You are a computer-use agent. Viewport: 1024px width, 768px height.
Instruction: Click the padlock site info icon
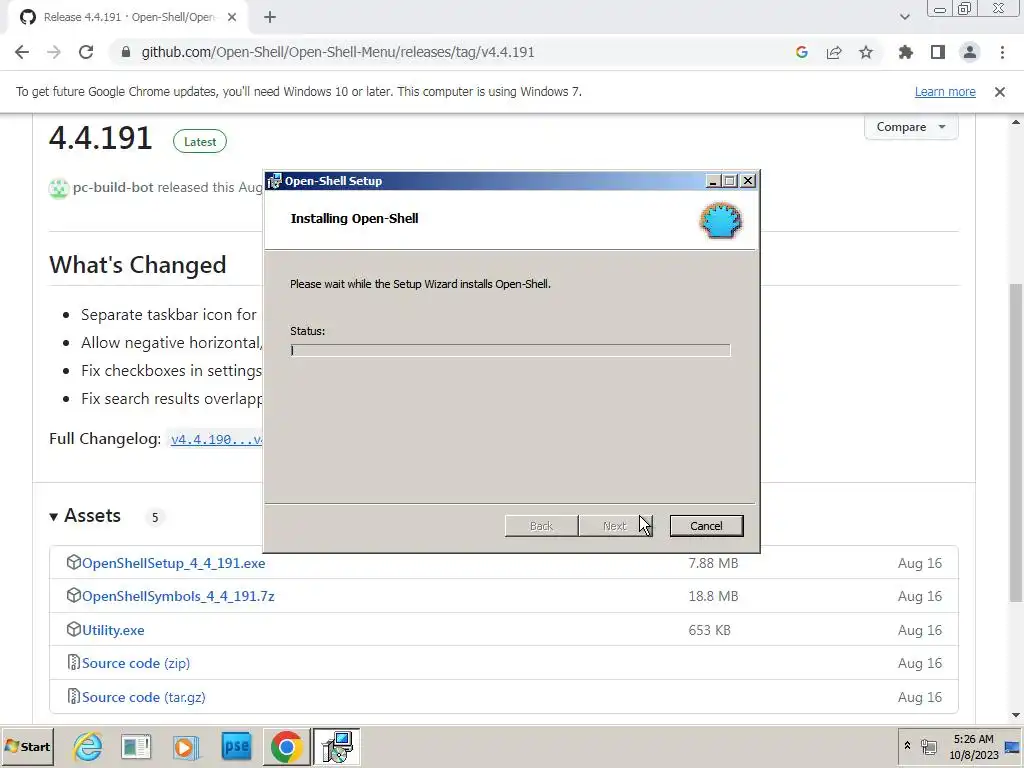[126, 52]
